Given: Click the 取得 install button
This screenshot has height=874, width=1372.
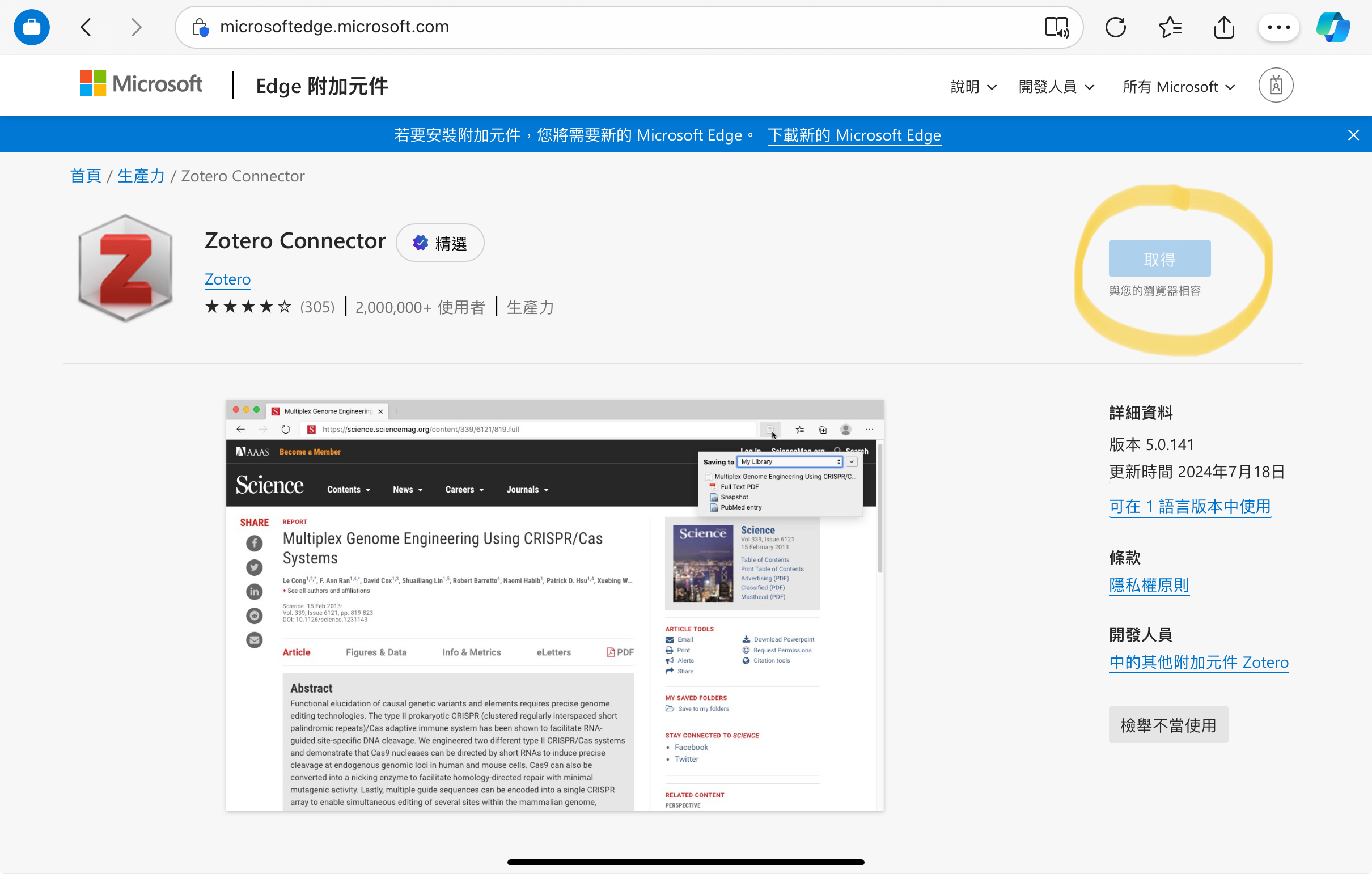Looking at the screenshot, I should point(1159,259).
